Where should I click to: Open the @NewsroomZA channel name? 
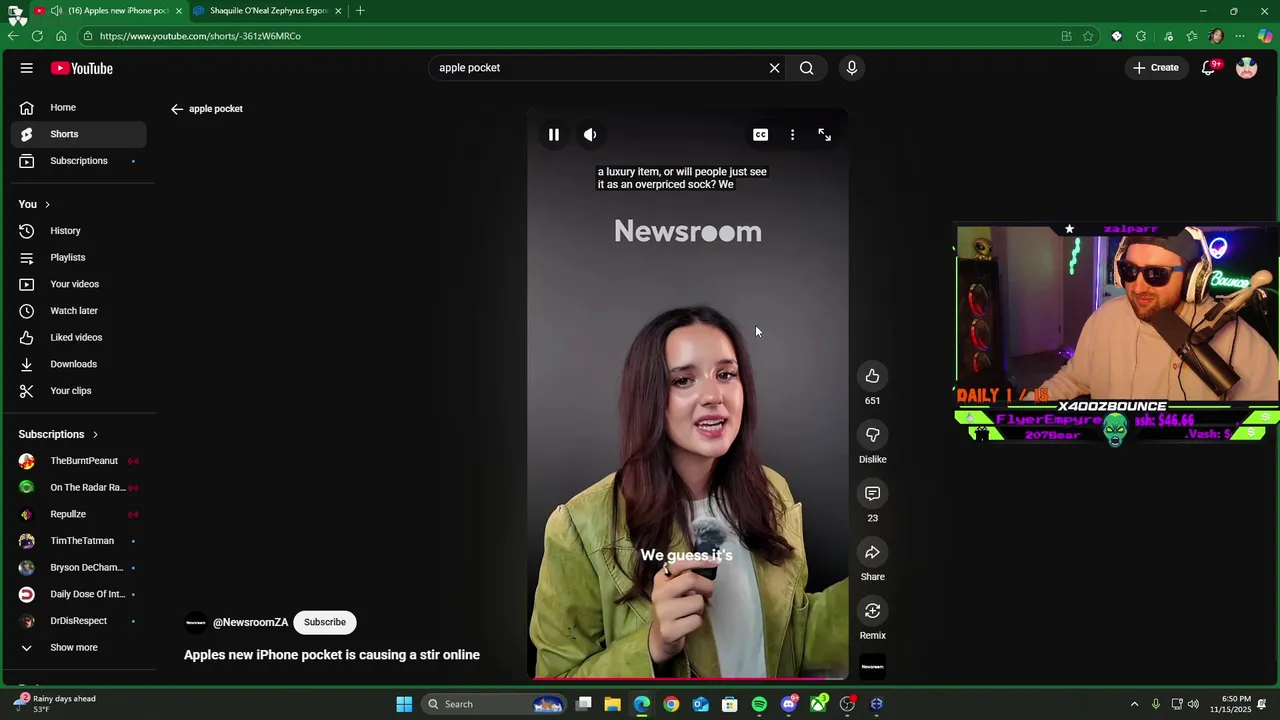pos(250,622)
